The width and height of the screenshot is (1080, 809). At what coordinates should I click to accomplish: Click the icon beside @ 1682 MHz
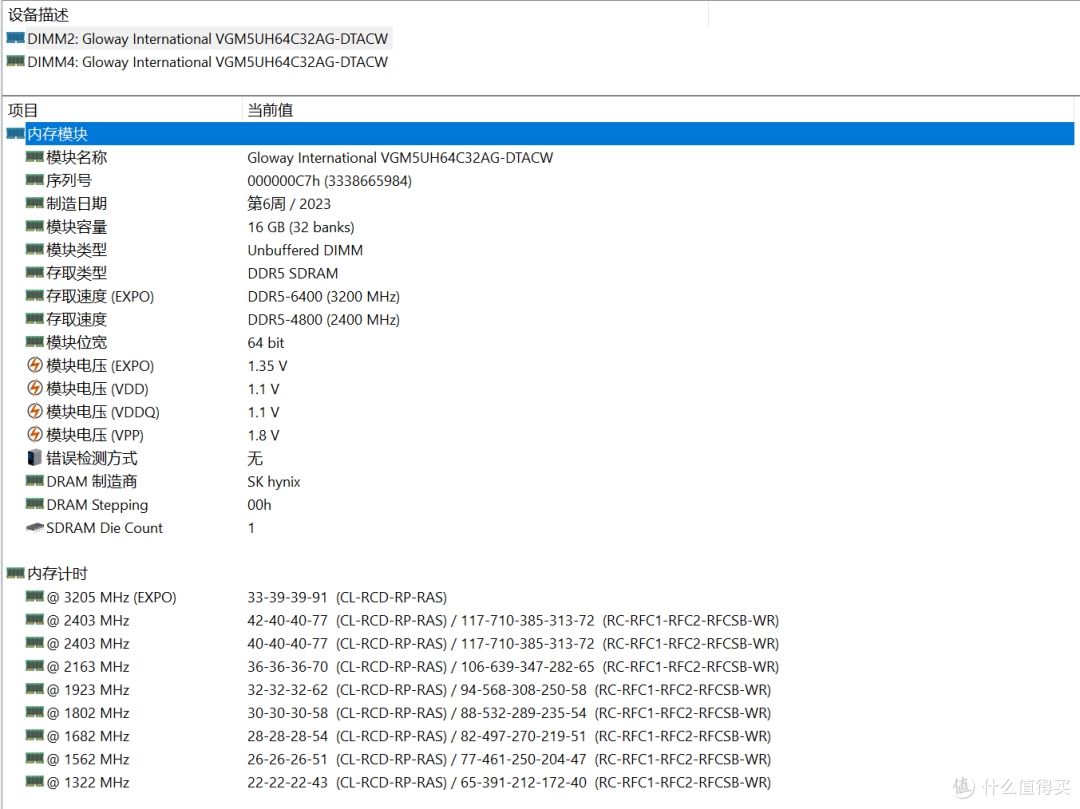34,735
